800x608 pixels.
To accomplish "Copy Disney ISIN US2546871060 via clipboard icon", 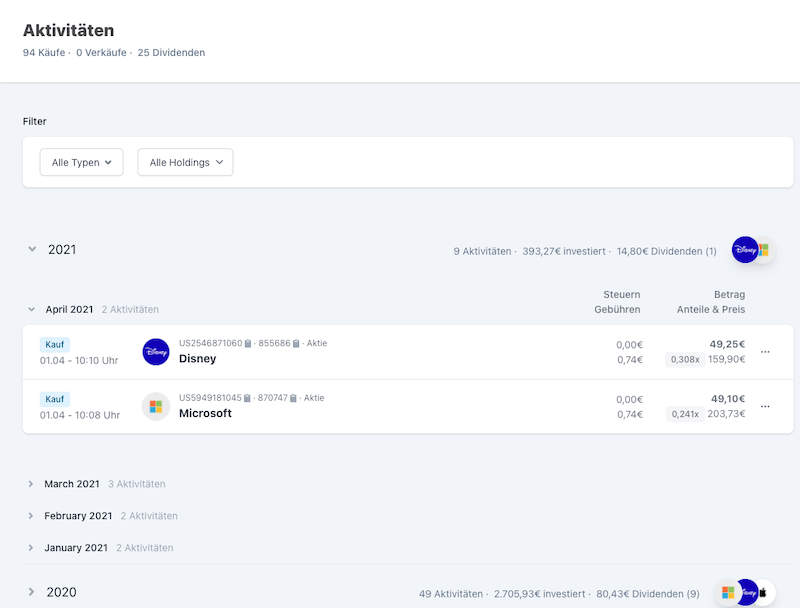I will (247, 344).
